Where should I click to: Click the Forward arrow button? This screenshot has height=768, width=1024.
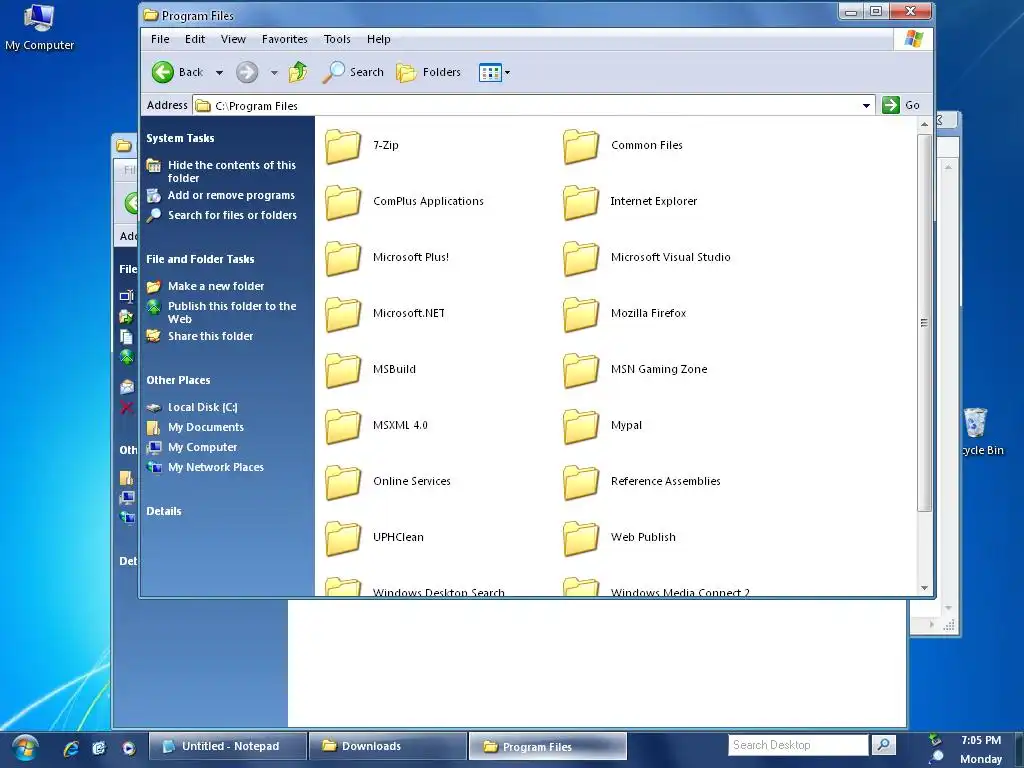pos(247,72)
